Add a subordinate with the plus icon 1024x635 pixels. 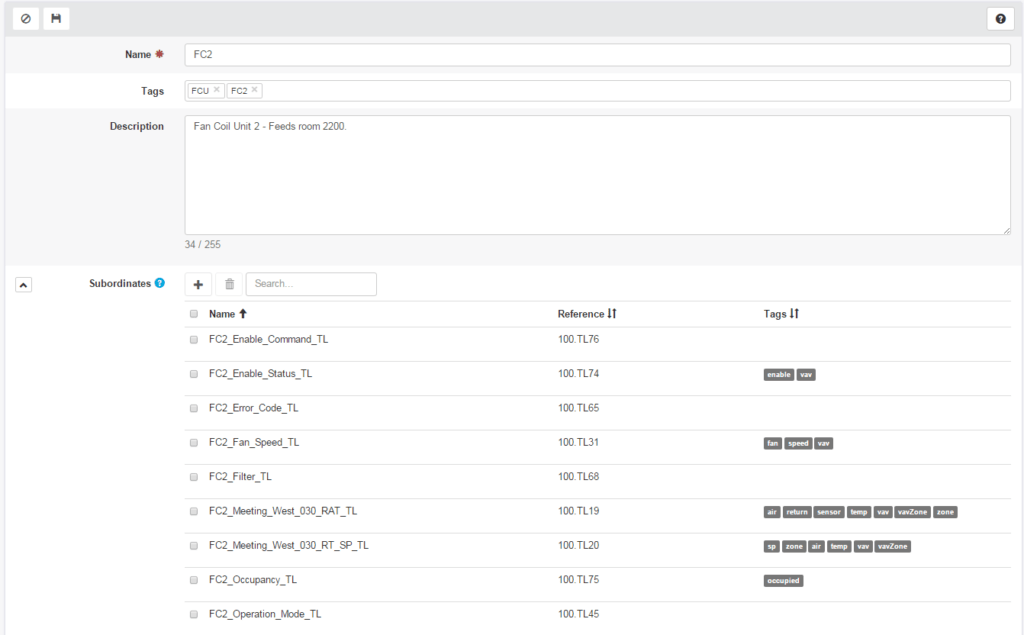tap(198, 284)
